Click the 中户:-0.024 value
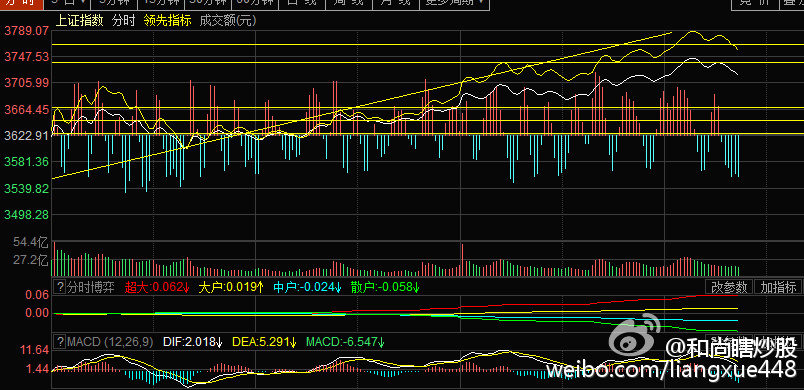 (x=307, y=287)
